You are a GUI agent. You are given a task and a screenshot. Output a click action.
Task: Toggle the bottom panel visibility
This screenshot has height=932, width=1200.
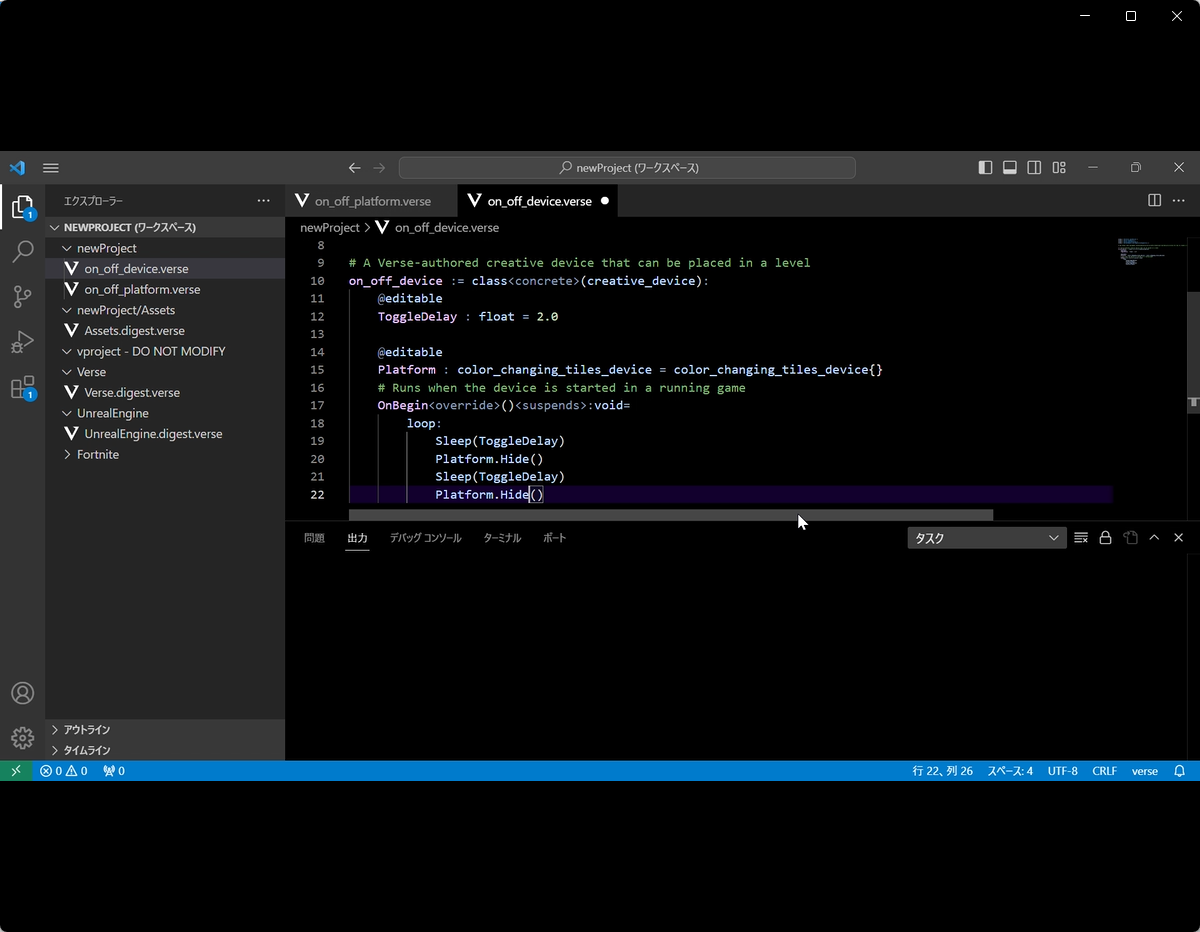tap(1010, 168)
